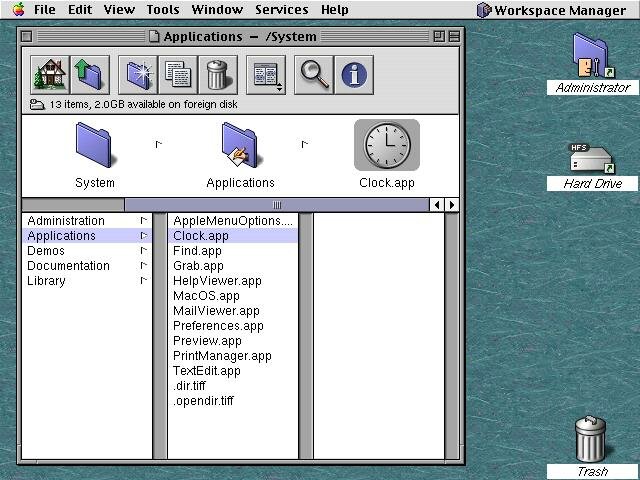Open the Help menu
The height and width of the screenshot is (480, 640).
pyautogui.click(x=335, y=9)
